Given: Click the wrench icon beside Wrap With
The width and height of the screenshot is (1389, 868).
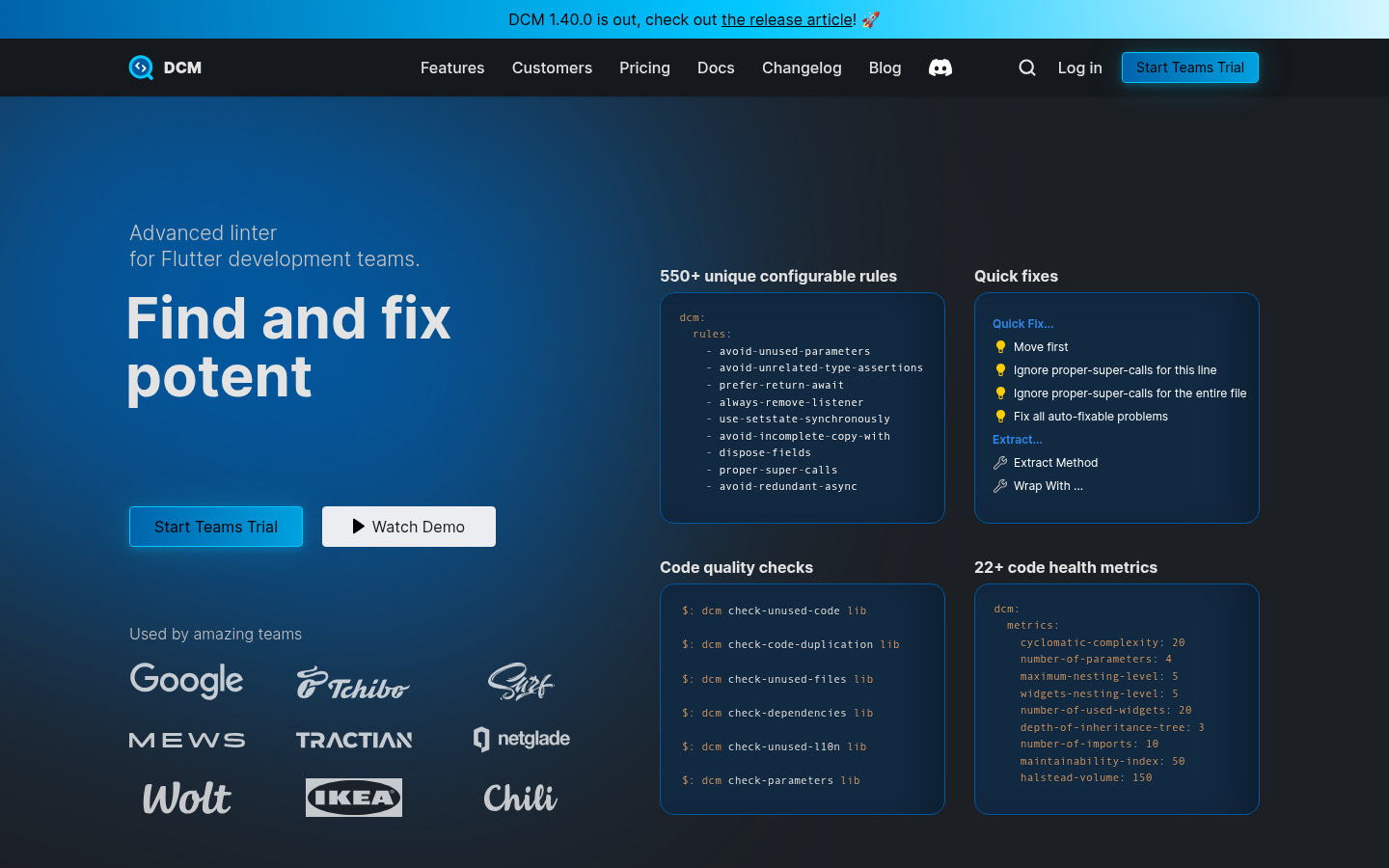Looking at the screenshot, I should [x=1000, y=486].
